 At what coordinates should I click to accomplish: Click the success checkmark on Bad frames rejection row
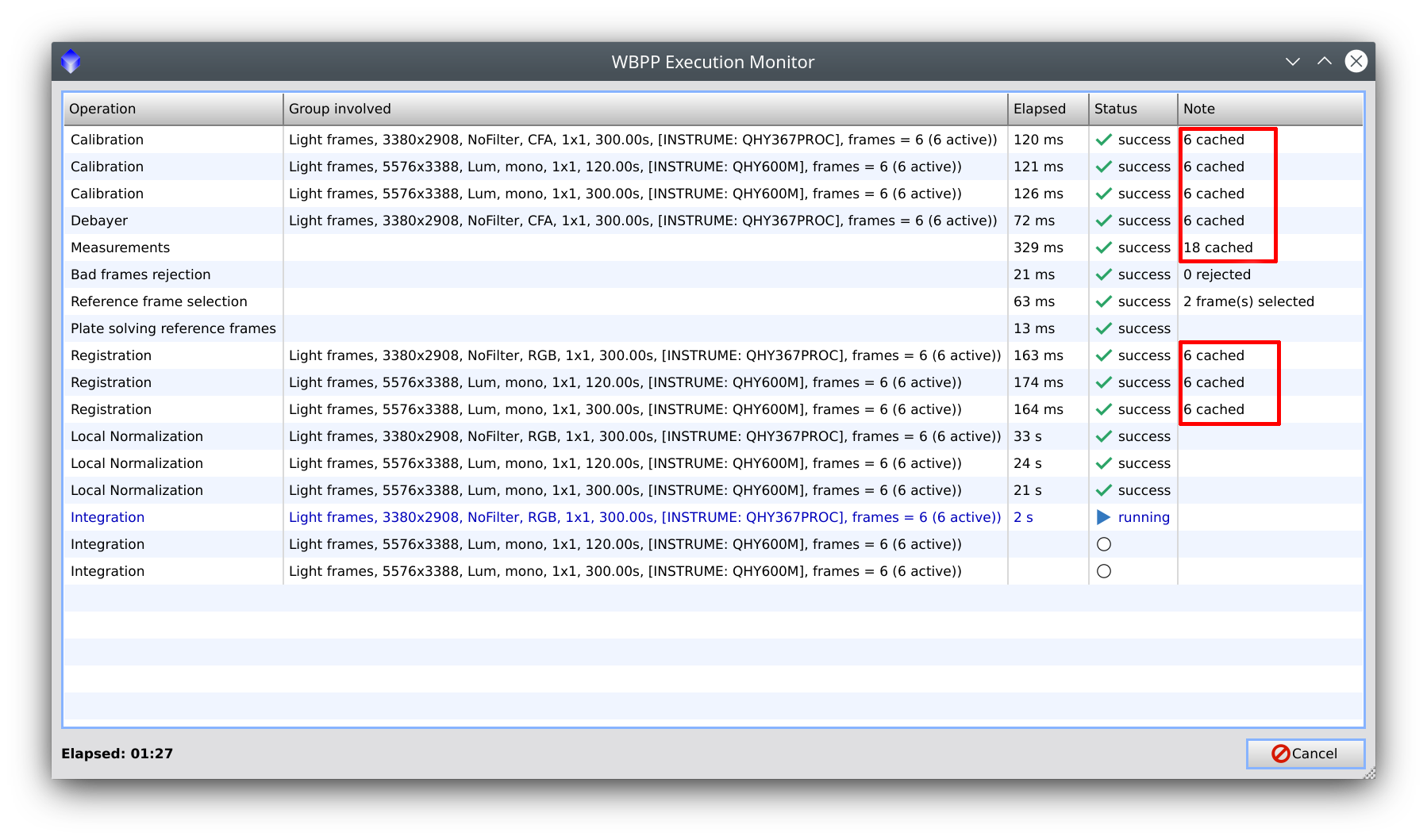(1104, 274)
